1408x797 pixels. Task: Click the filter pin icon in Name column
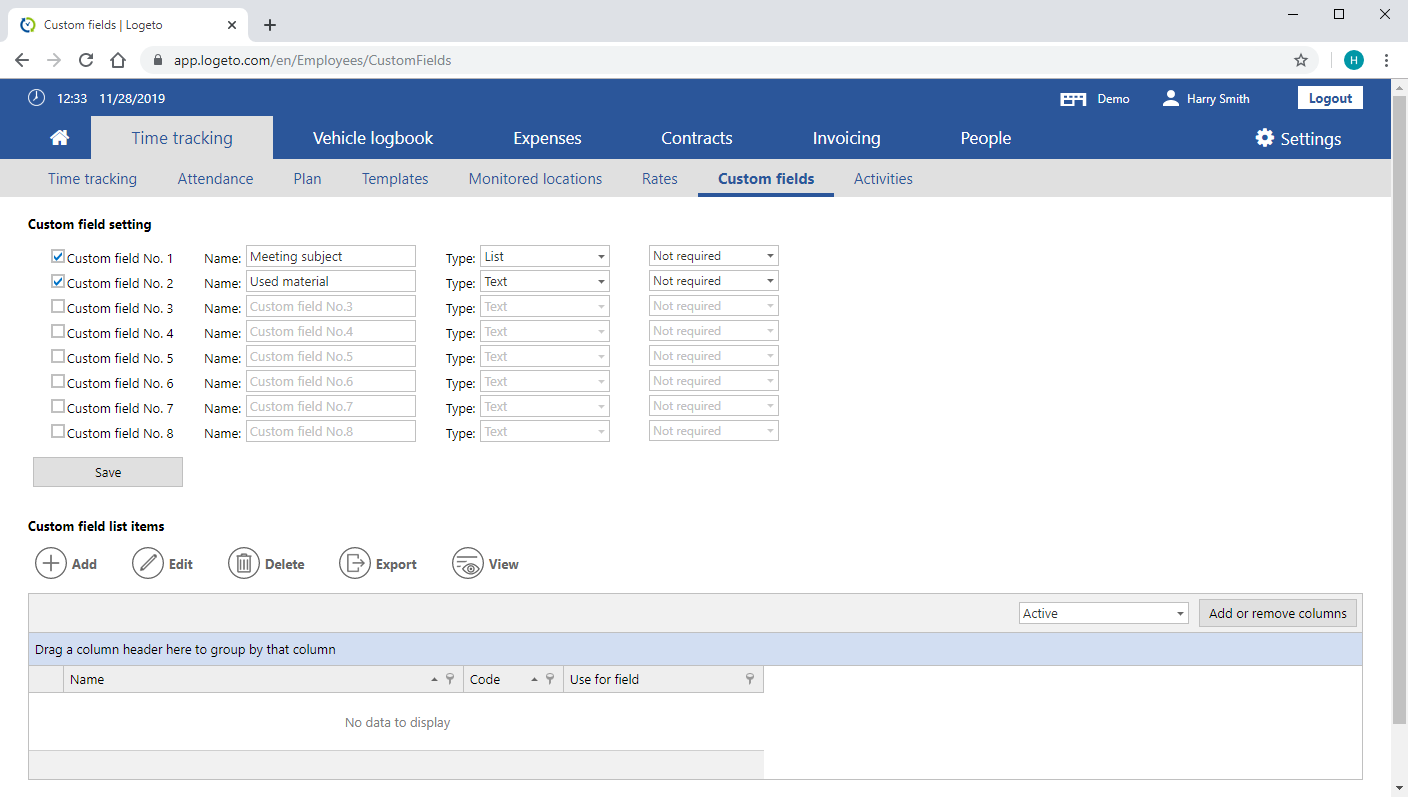coord(450,679)
